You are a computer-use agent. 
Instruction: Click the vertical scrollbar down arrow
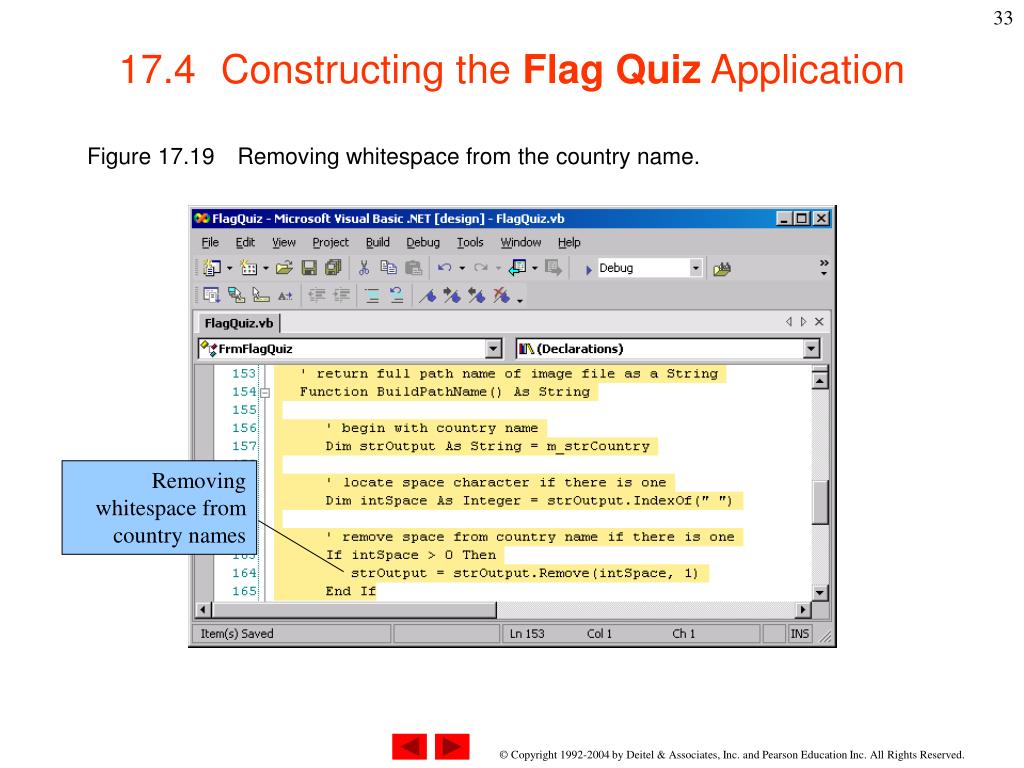(x=820, y=592)
